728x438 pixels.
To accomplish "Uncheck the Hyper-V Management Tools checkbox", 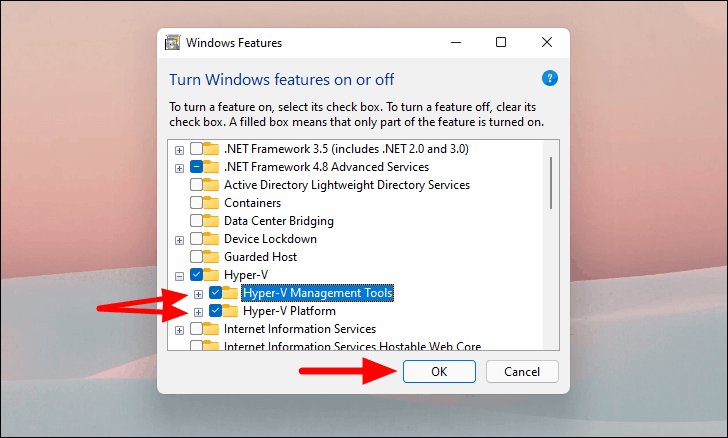I will (216, 293).
